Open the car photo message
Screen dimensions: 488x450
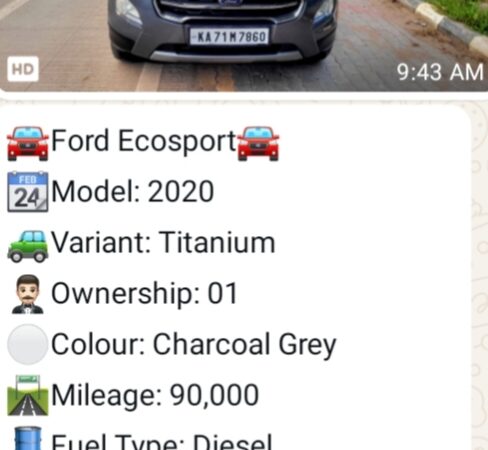pos(244,45)
